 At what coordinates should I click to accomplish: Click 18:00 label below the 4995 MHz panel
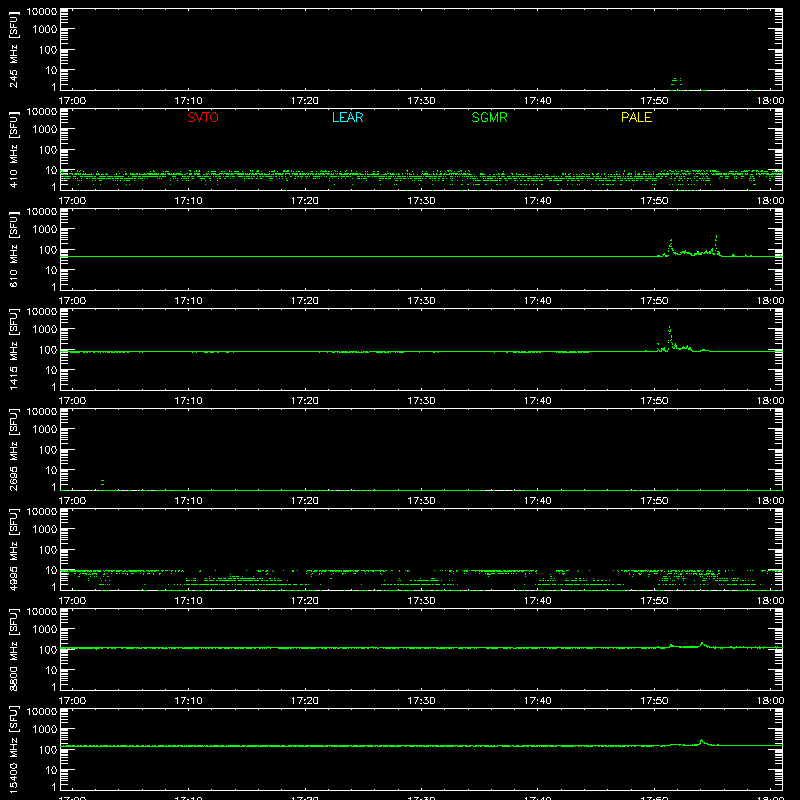click(770, 601)
